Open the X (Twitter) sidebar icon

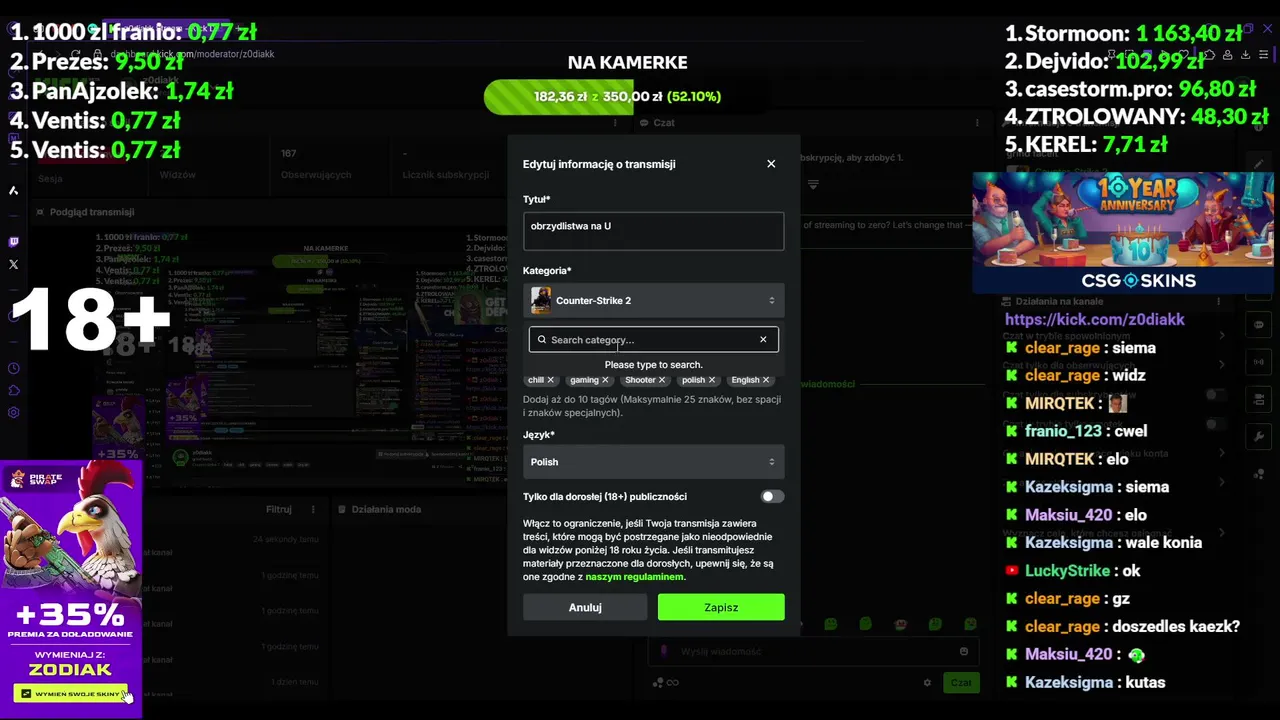(x=14, y=265)
